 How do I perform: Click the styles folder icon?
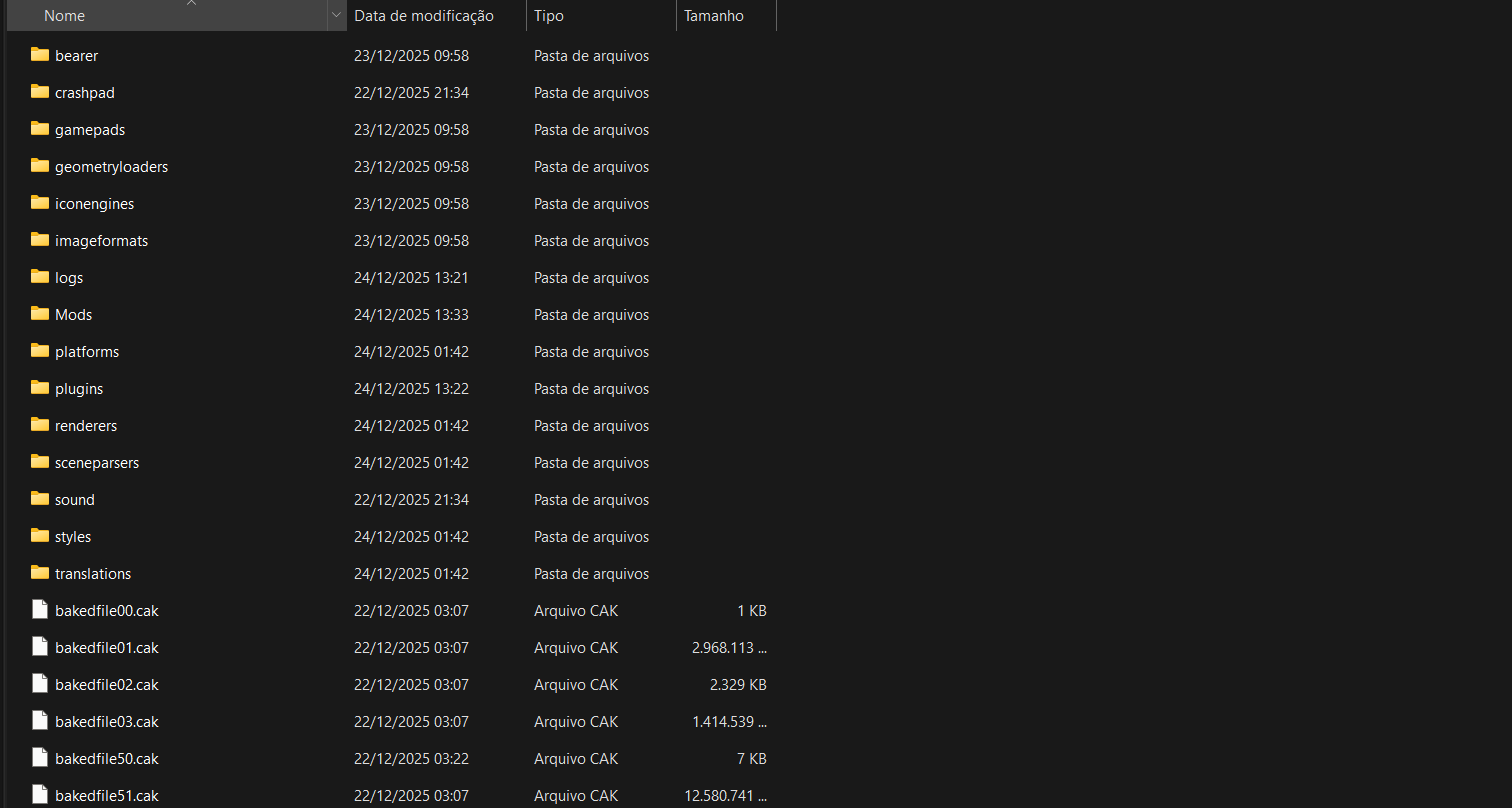[x=40, y=536]
